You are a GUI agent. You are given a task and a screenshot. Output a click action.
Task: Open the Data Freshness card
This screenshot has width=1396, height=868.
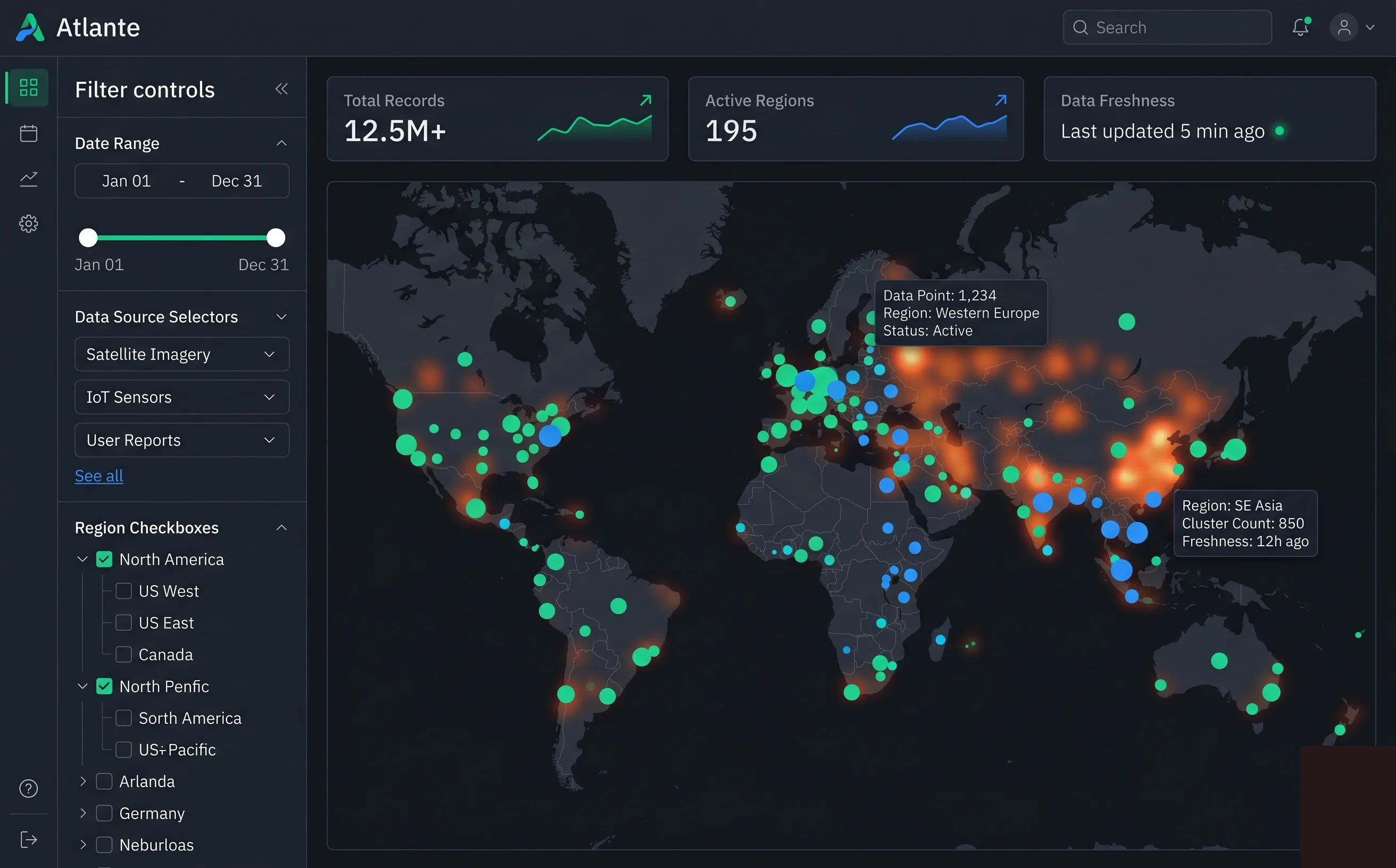1209,119
